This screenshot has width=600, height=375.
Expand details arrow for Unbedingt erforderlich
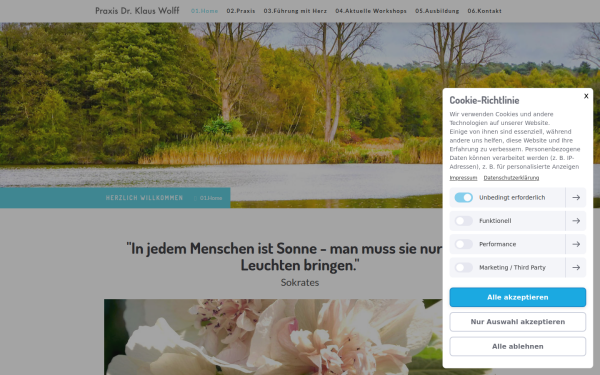pos(576,197)
